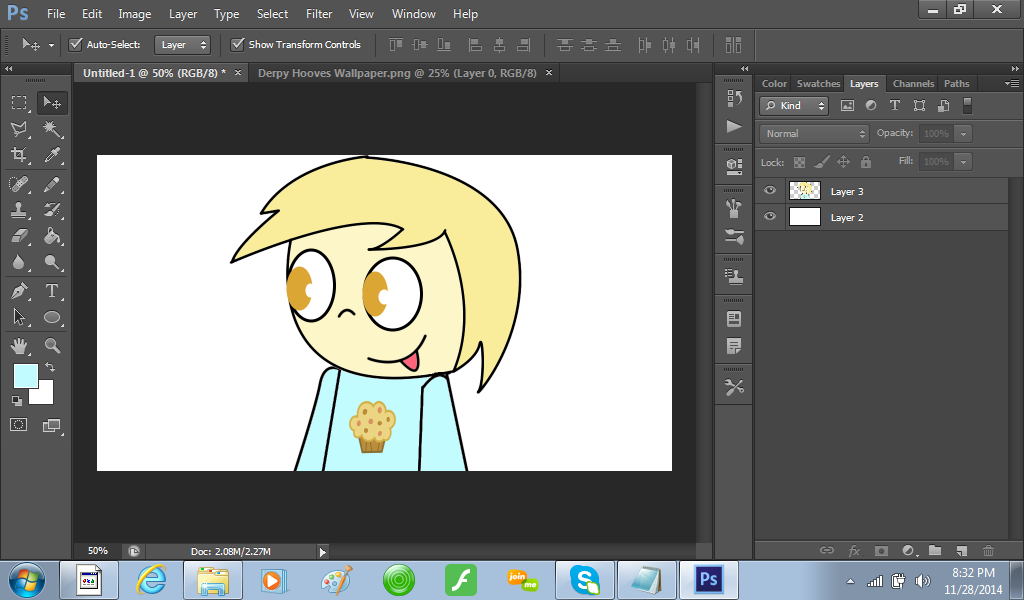The width and height of the screenshot is (1024, 600).
Task: Select the Ellipse shape tool
Action: 52,317
